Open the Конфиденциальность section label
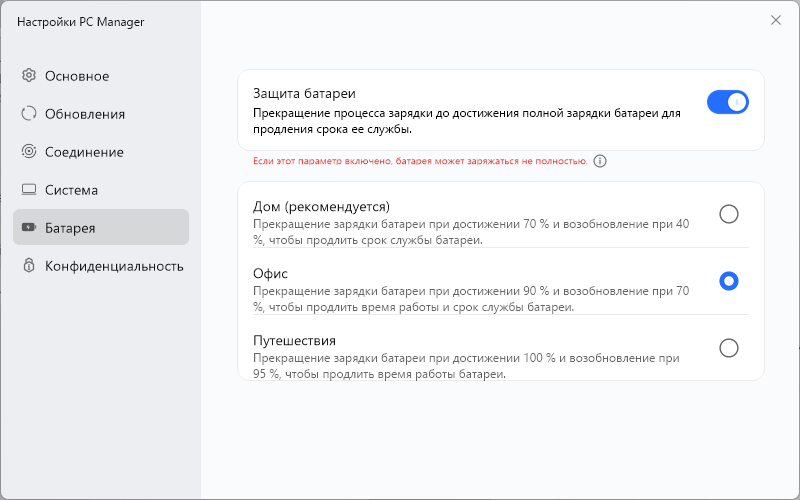 [114, 266]
